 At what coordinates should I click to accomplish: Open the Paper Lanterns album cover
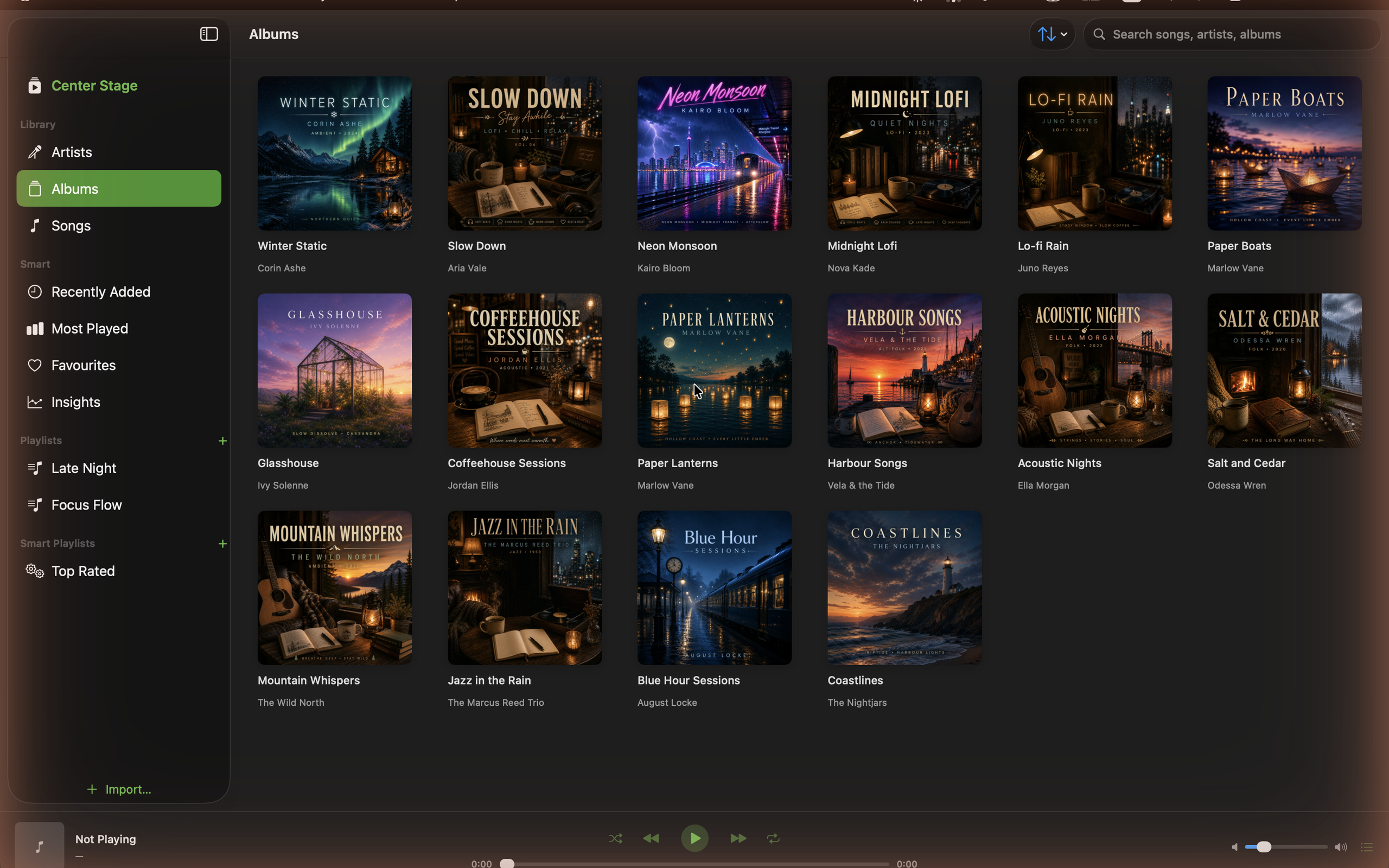[x=715, y=371]
